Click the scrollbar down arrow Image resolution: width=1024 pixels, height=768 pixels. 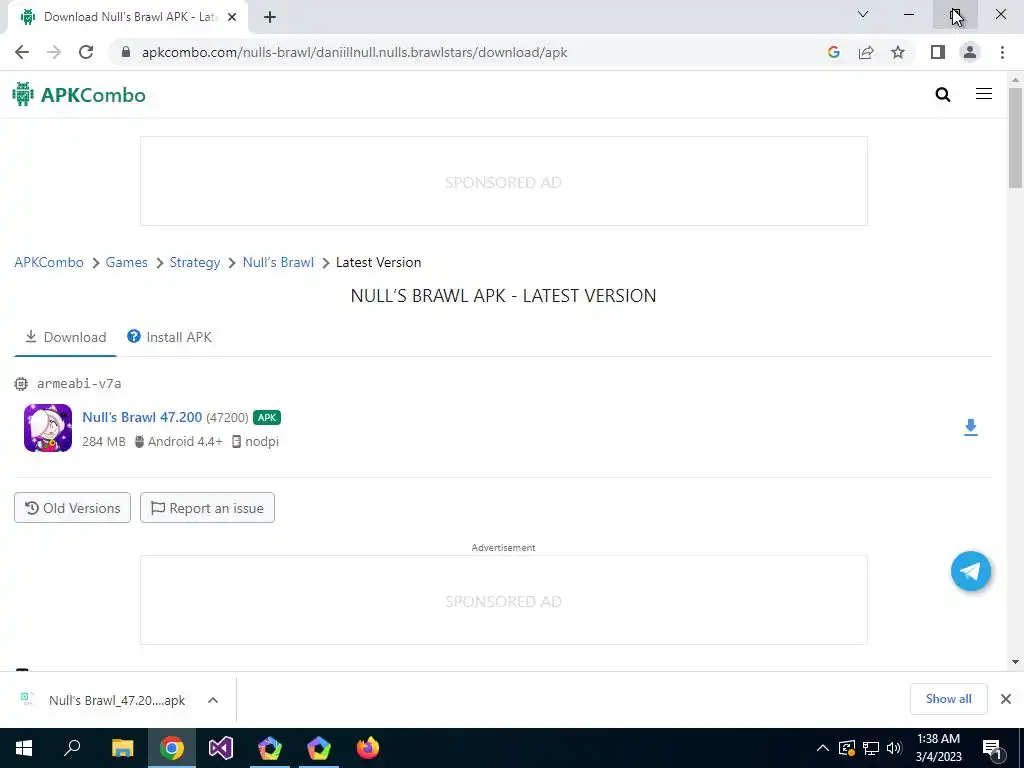pos(1015,662)
